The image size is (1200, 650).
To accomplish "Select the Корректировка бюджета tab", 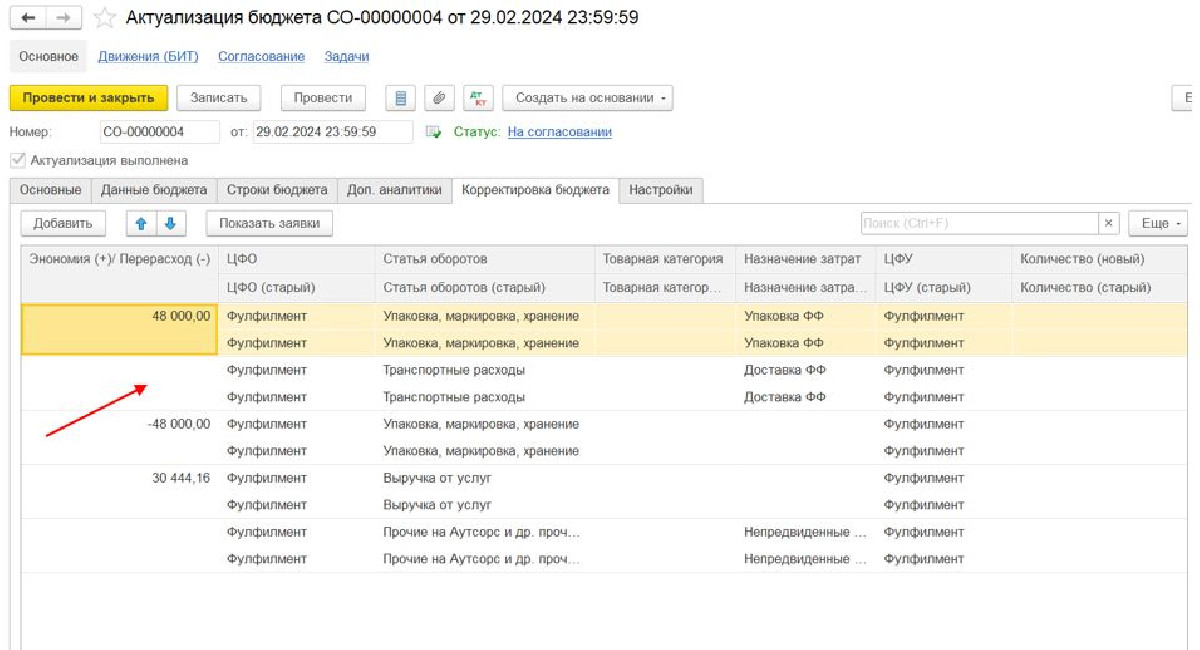I will tap(535, 190).
